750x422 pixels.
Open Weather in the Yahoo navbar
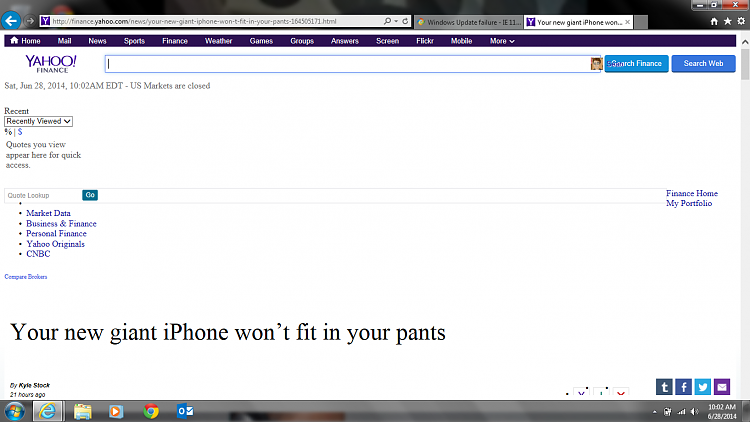pos(219,41)
